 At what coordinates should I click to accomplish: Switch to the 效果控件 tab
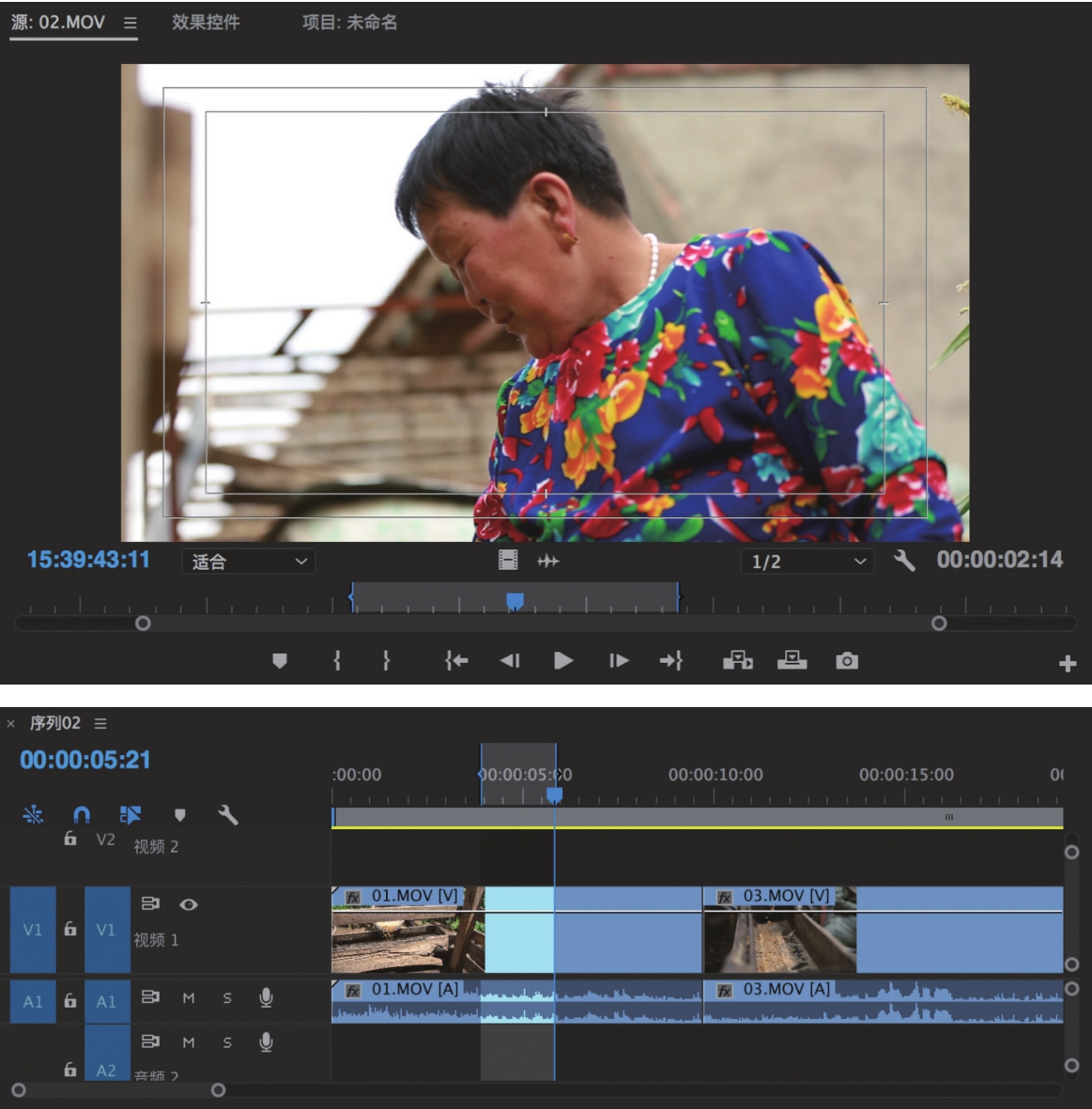pos(206,23)
